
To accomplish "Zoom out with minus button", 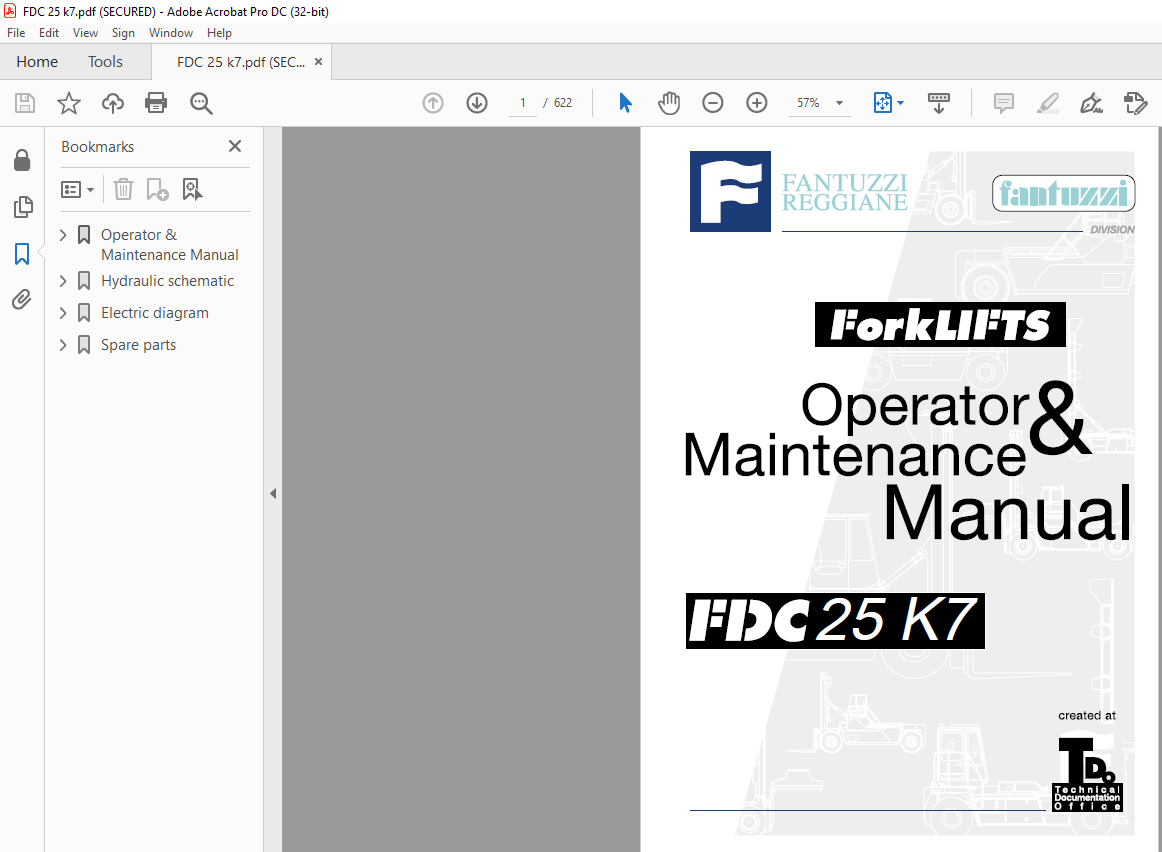I will (712, 103).
